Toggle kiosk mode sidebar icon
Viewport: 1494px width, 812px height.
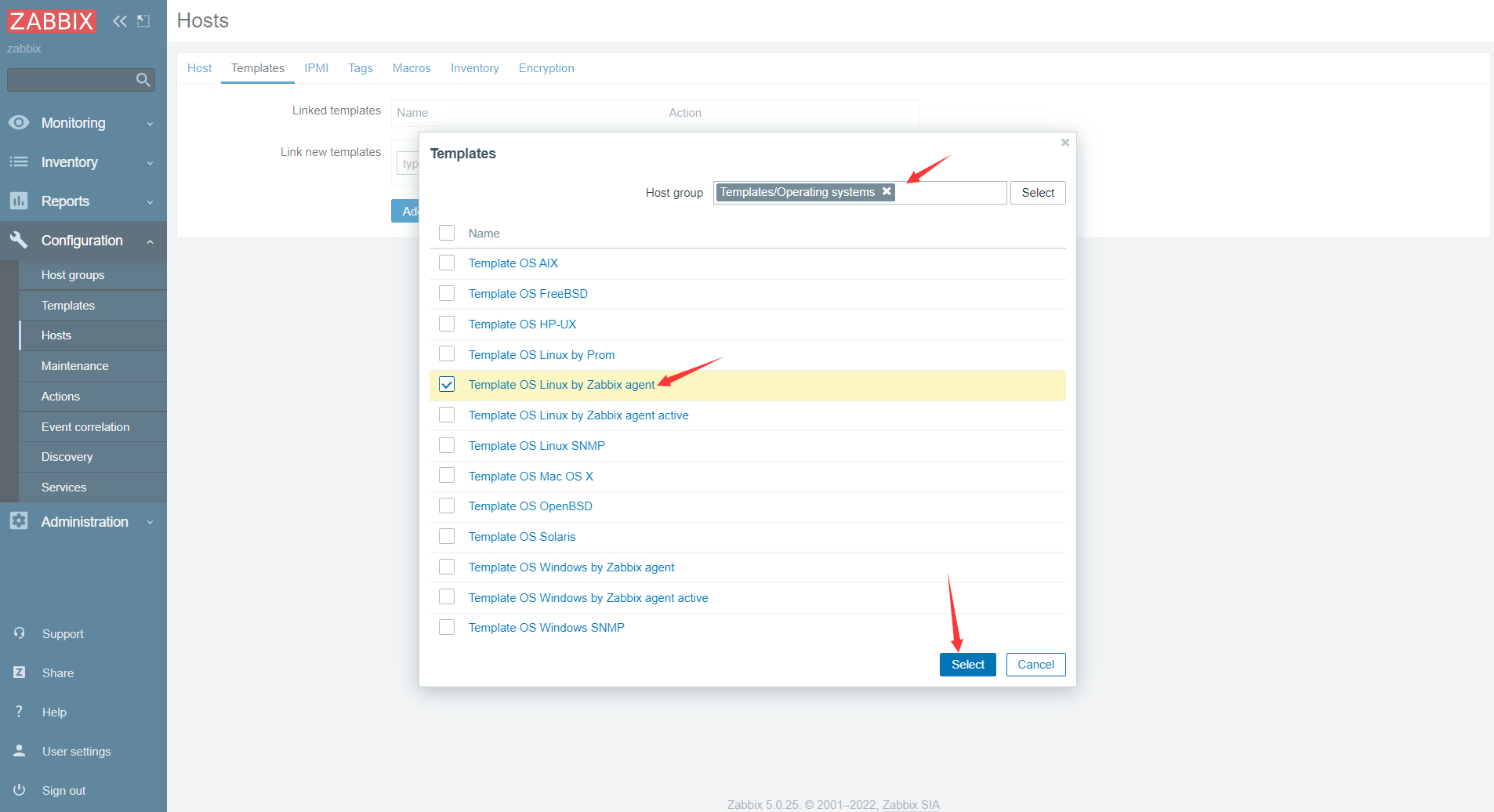[x=143, y=21]
